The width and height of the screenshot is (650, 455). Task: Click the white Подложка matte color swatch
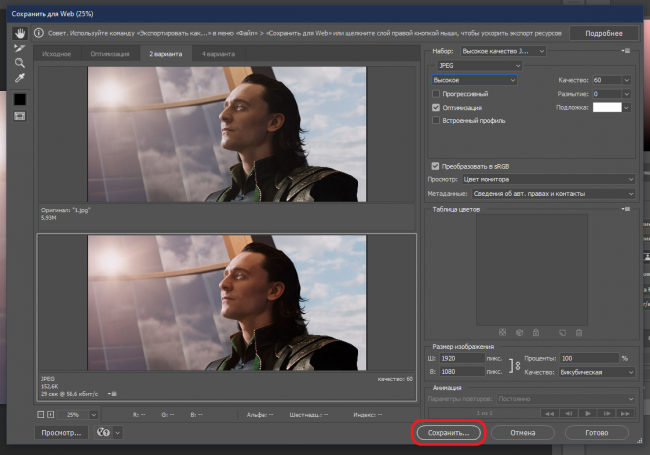click(x=607, y=106)
